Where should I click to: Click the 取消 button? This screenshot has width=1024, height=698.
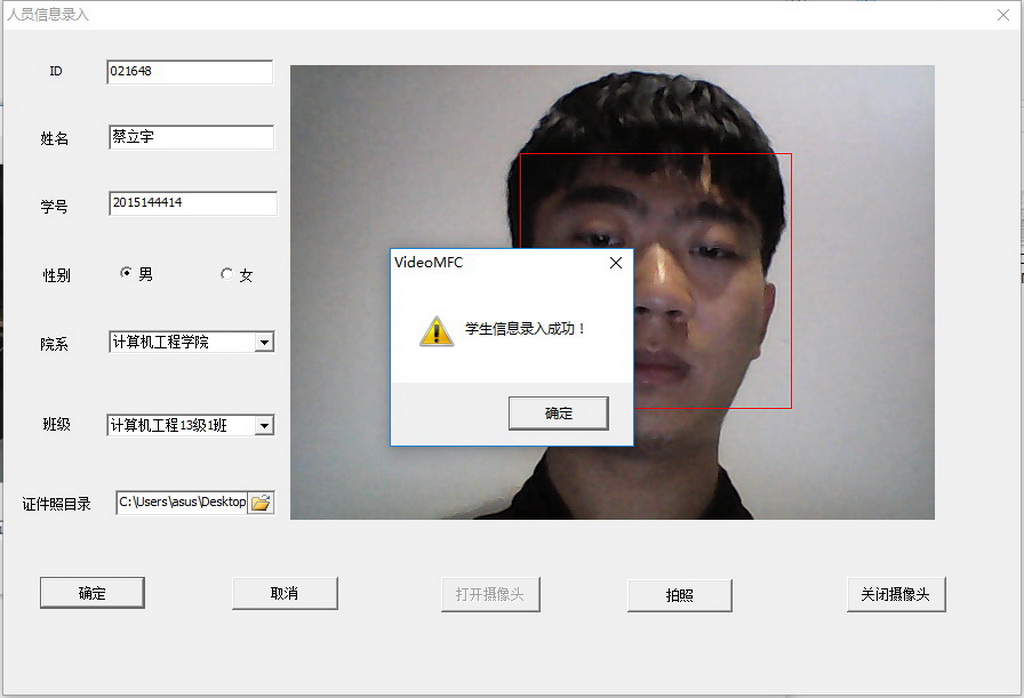(284, 593)
